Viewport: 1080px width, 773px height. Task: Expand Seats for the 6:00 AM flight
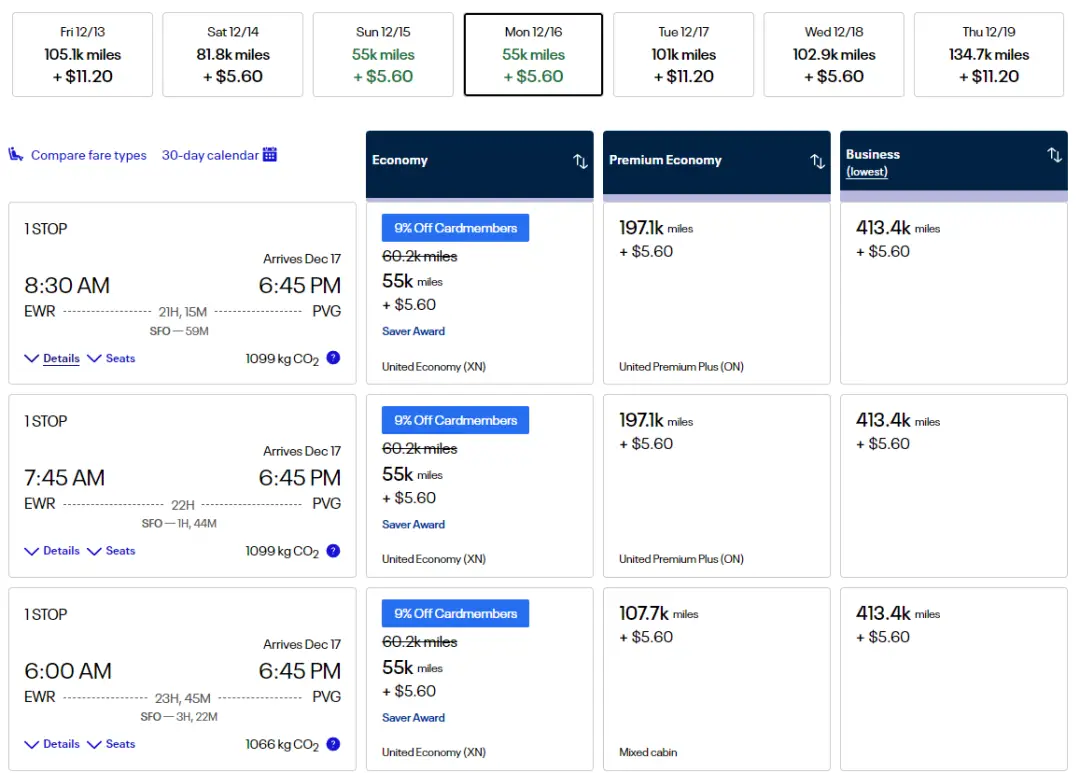pos(111,744)
